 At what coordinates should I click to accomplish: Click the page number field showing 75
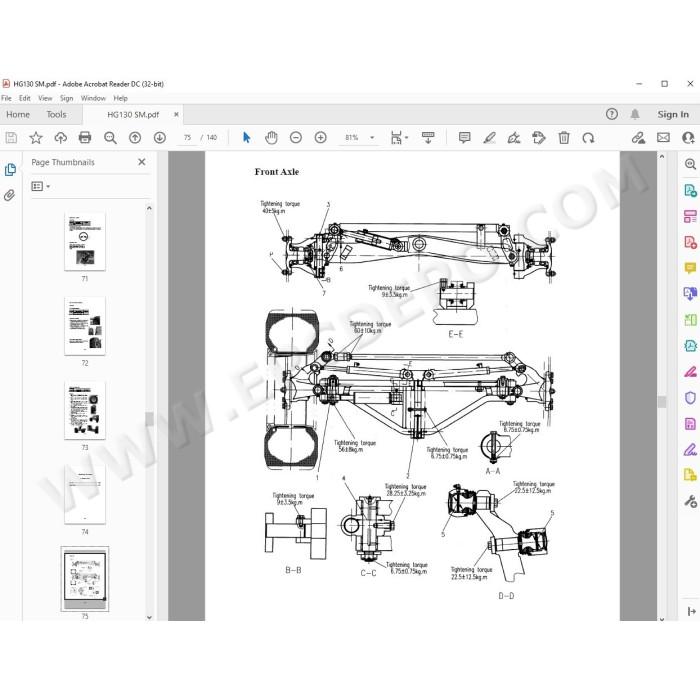click(188, 138)
